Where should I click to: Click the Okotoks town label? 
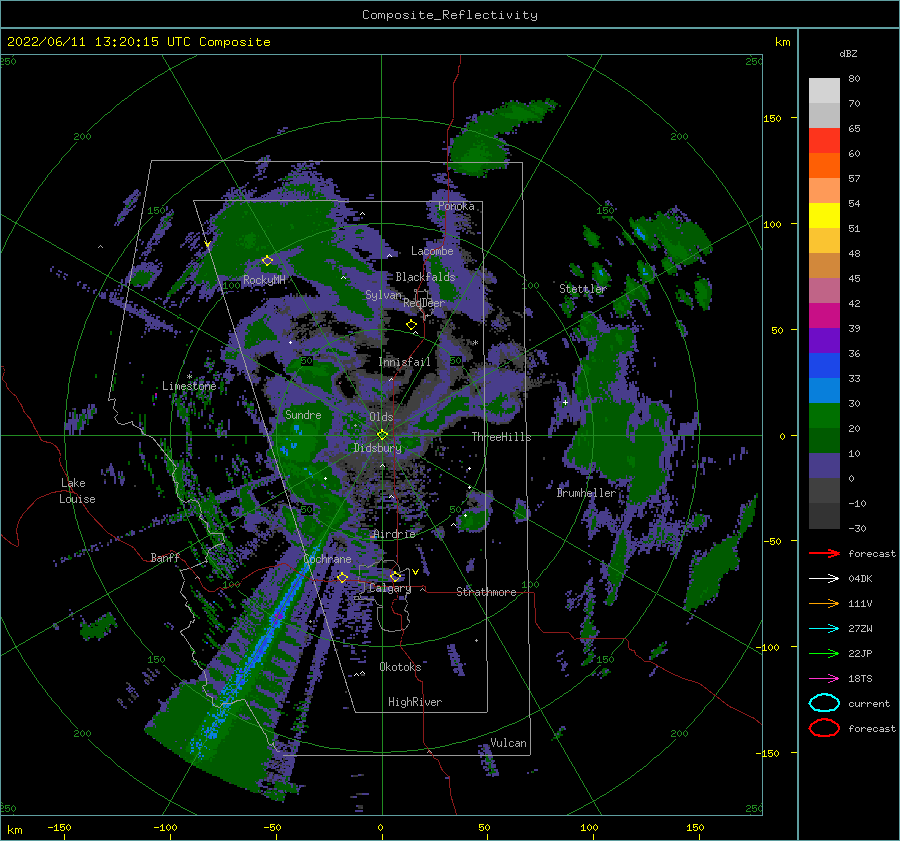point(400,667)
